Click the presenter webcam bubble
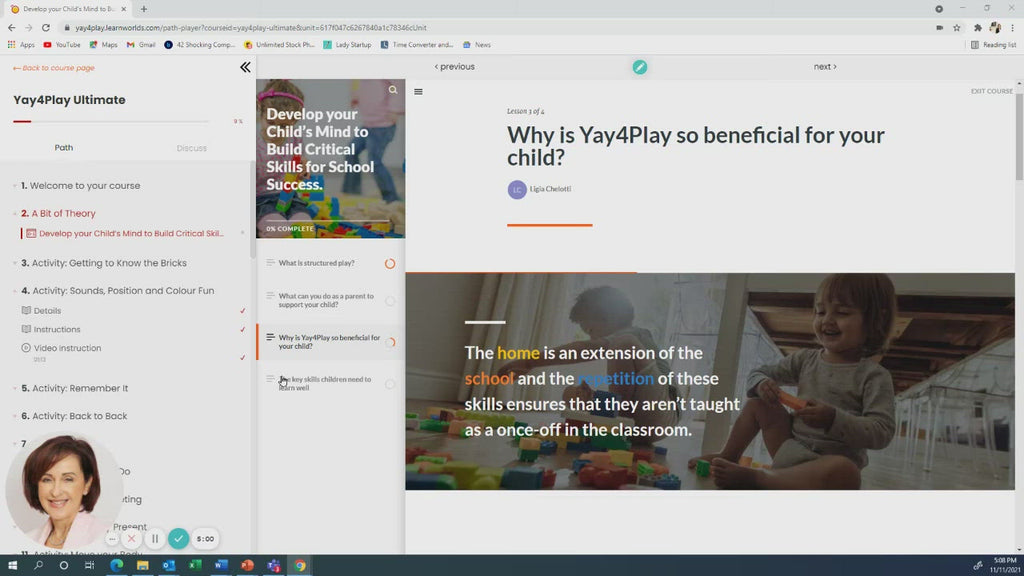 tap(63, 491)
